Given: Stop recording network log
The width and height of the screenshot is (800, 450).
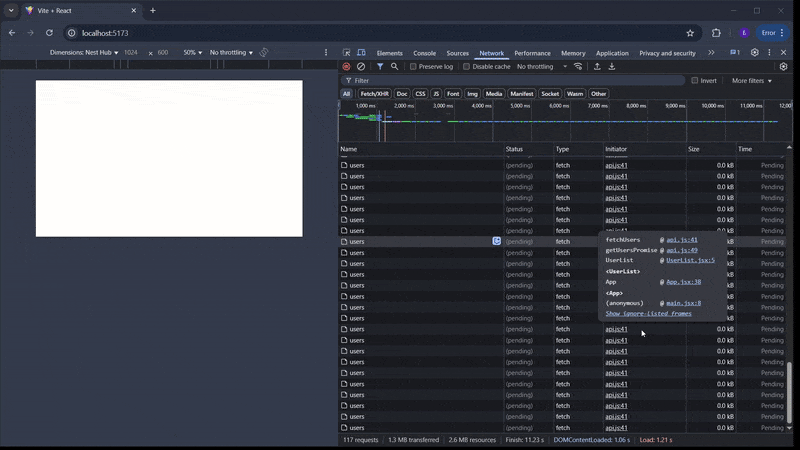Looking at the screenshot, I should [x=347, y=67].
